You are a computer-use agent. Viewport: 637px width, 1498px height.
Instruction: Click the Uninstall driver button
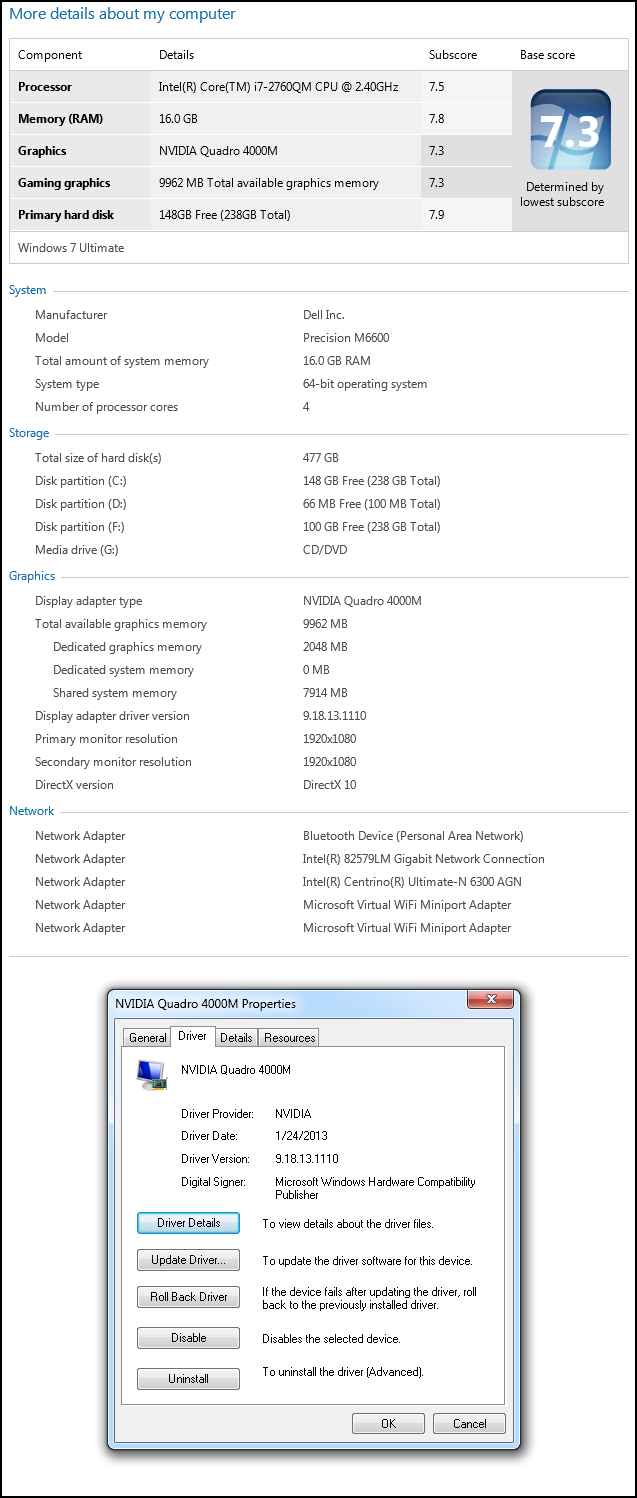[x=188, y=1379]
